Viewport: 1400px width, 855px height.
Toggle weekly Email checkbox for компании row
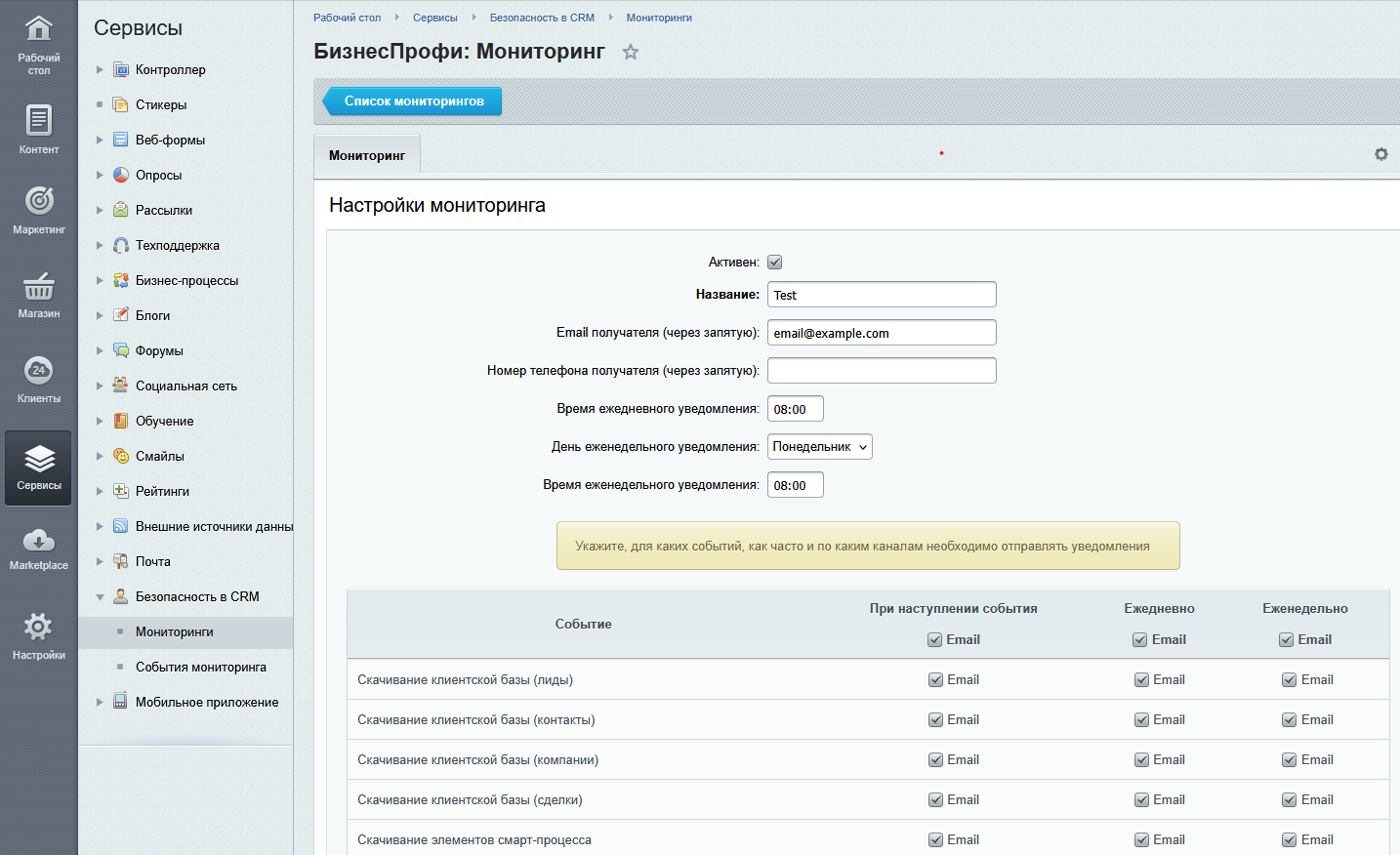pyautogui.click(x=1290, y=760)
